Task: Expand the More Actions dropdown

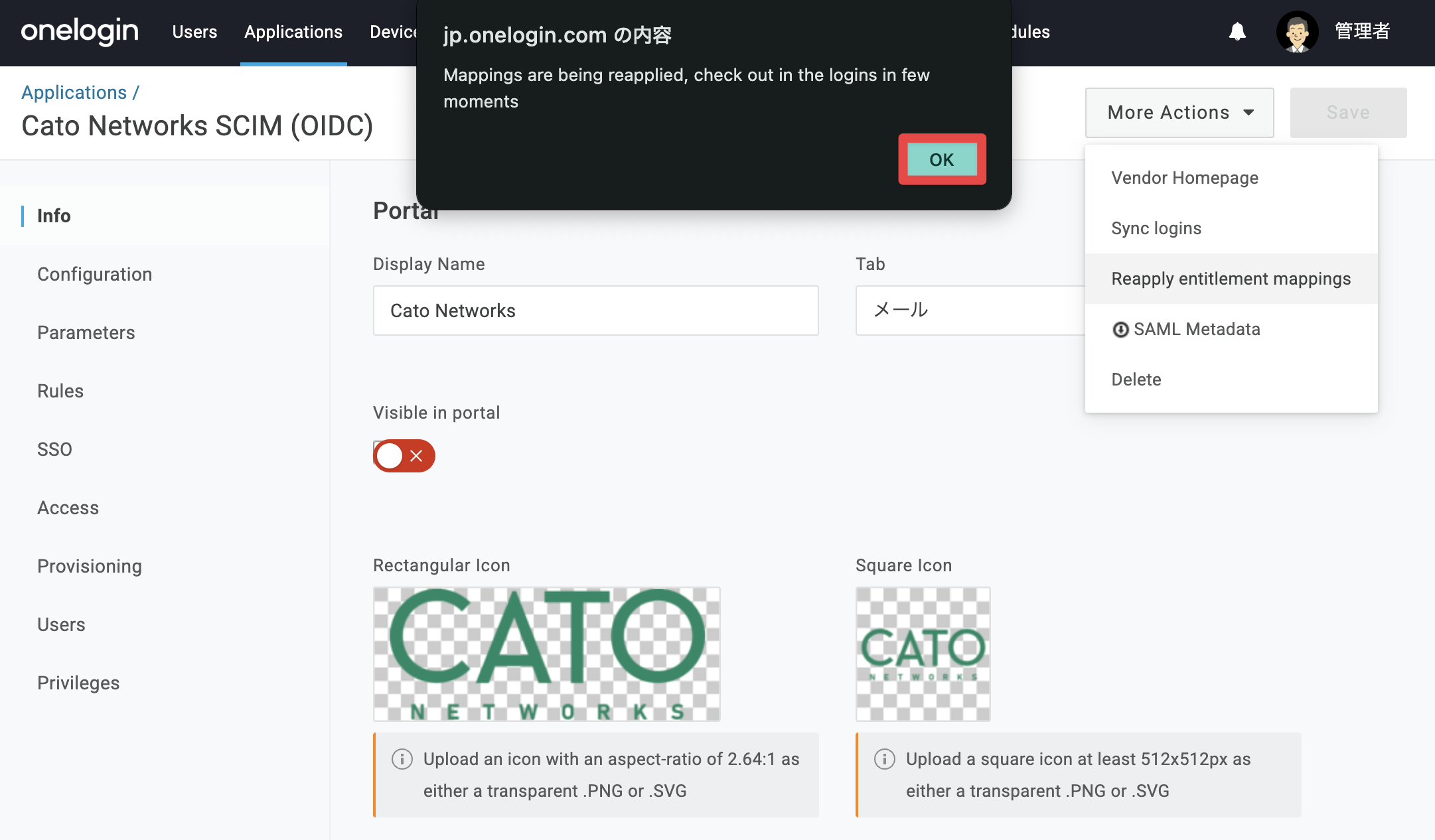Action: click(x=1179, y=113)
